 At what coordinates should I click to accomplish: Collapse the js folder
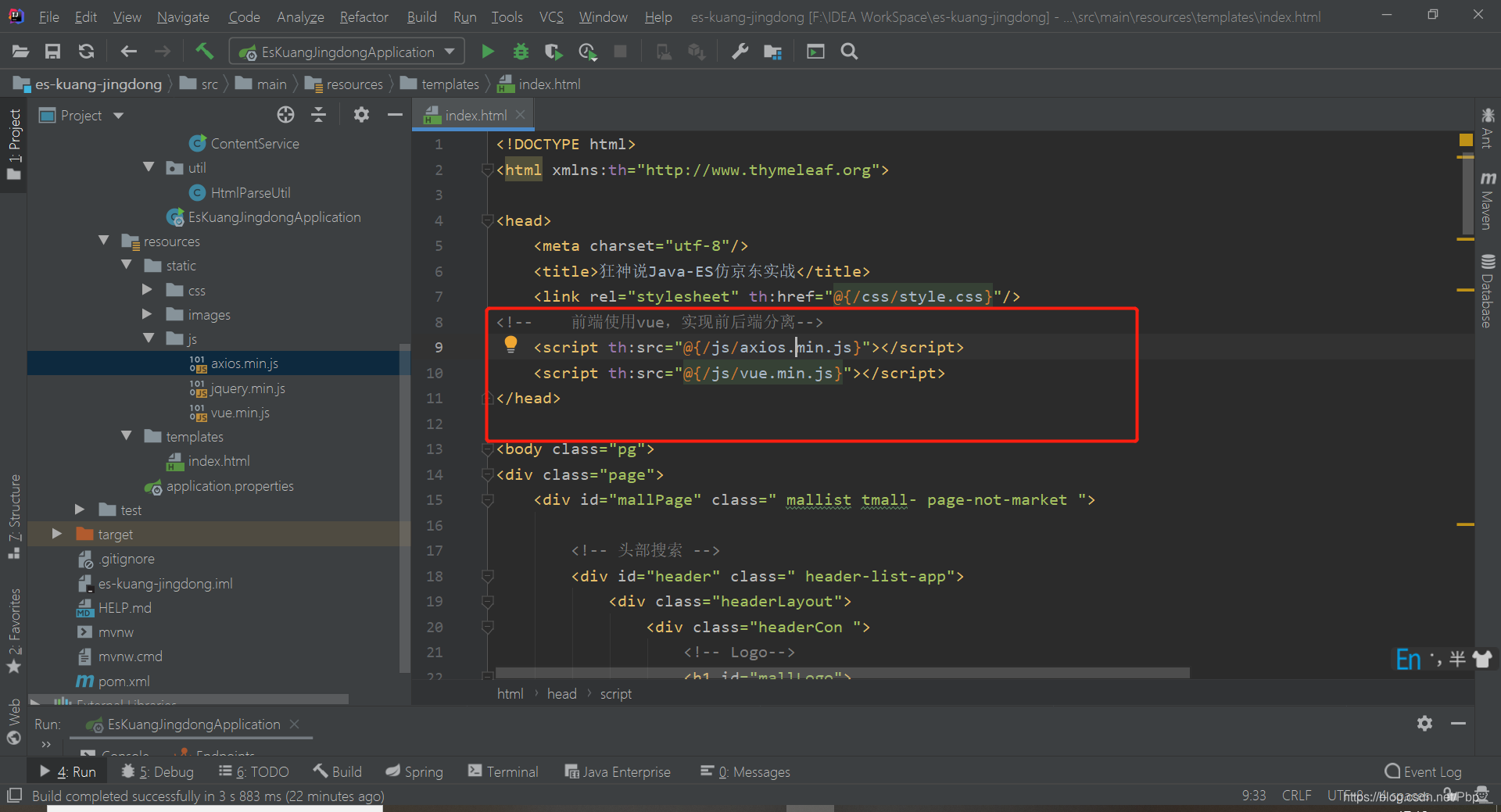coord(149,338)
